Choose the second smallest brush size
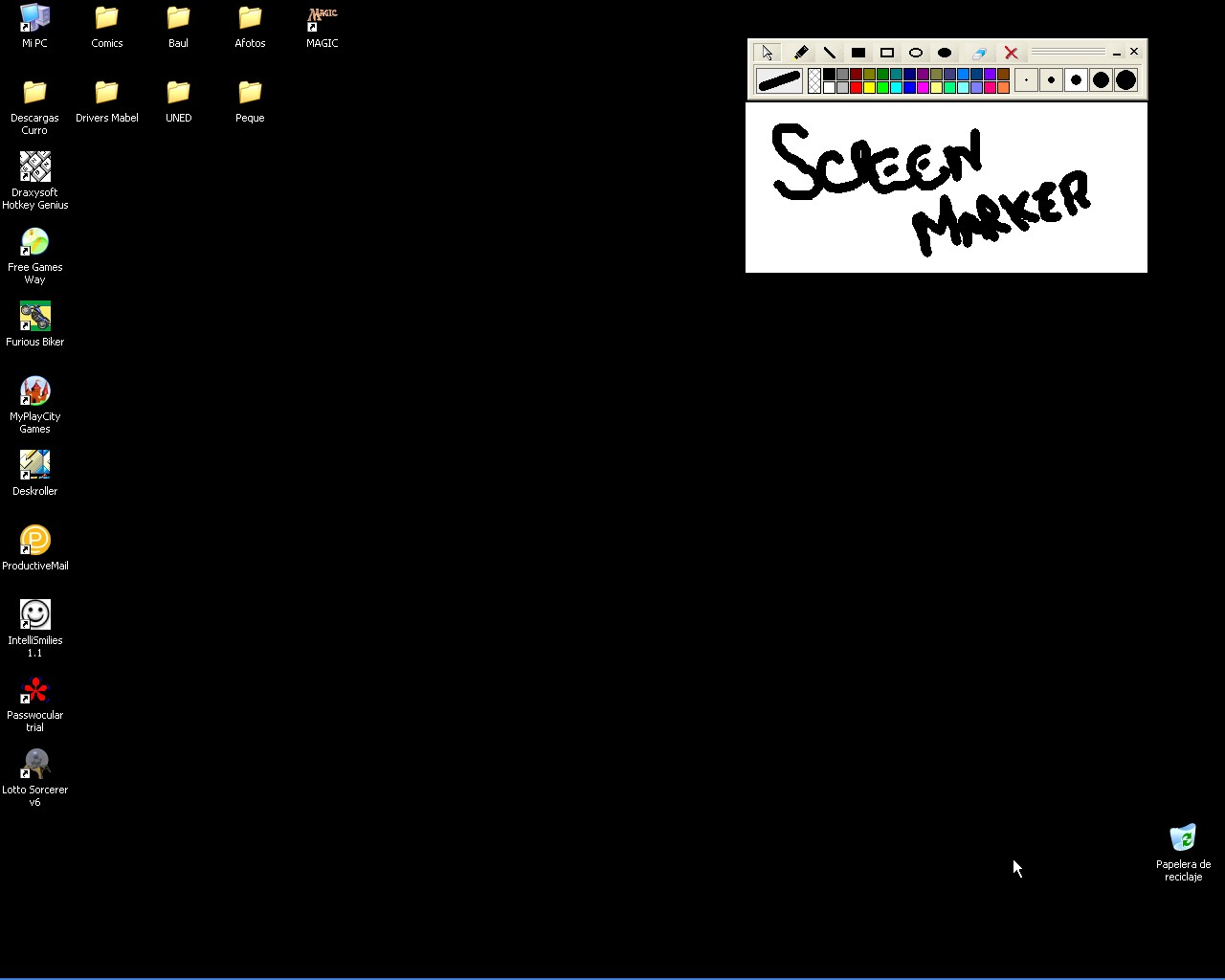This screenshot has width=1225, height=980. [x=1051, y=80]
